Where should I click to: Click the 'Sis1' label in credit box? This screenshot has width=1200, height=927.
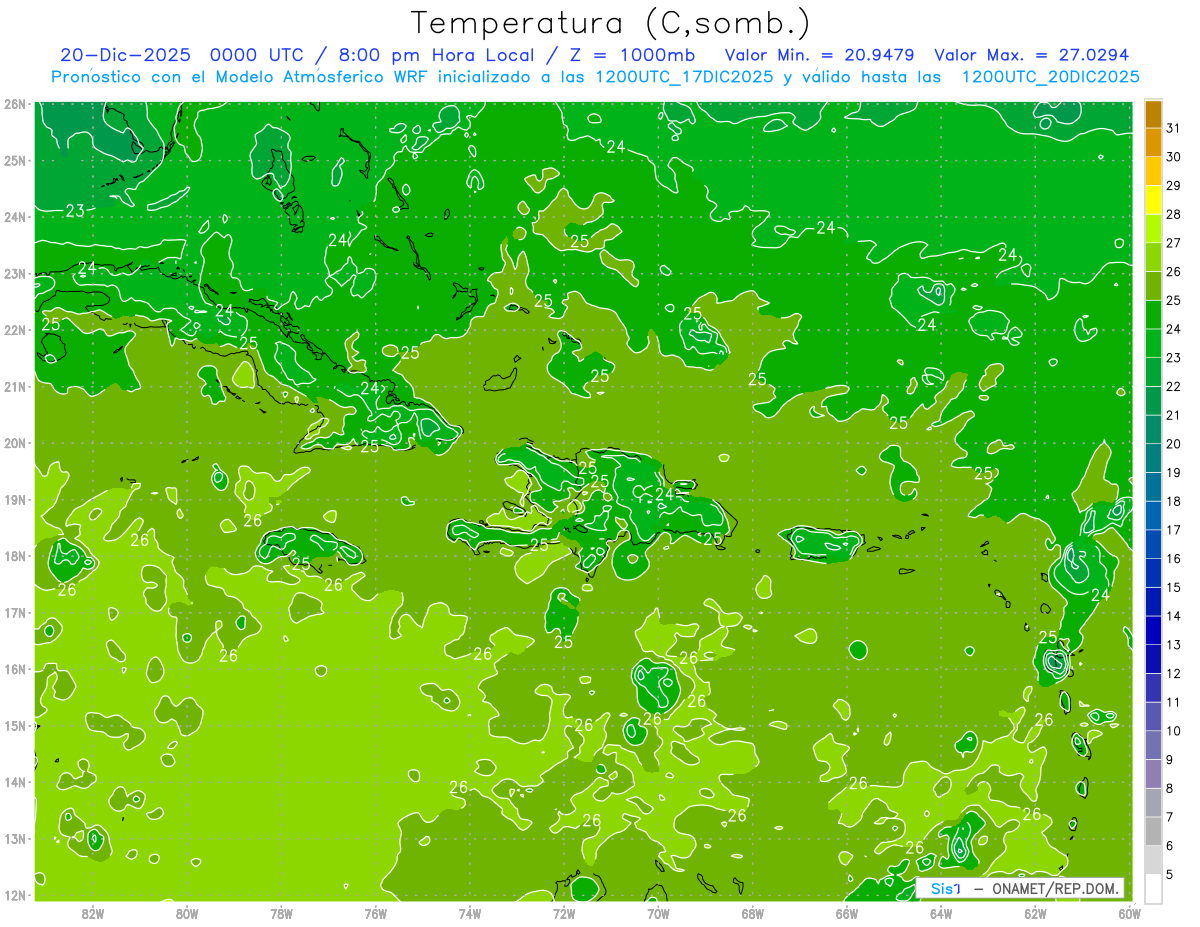pos(945,888)
